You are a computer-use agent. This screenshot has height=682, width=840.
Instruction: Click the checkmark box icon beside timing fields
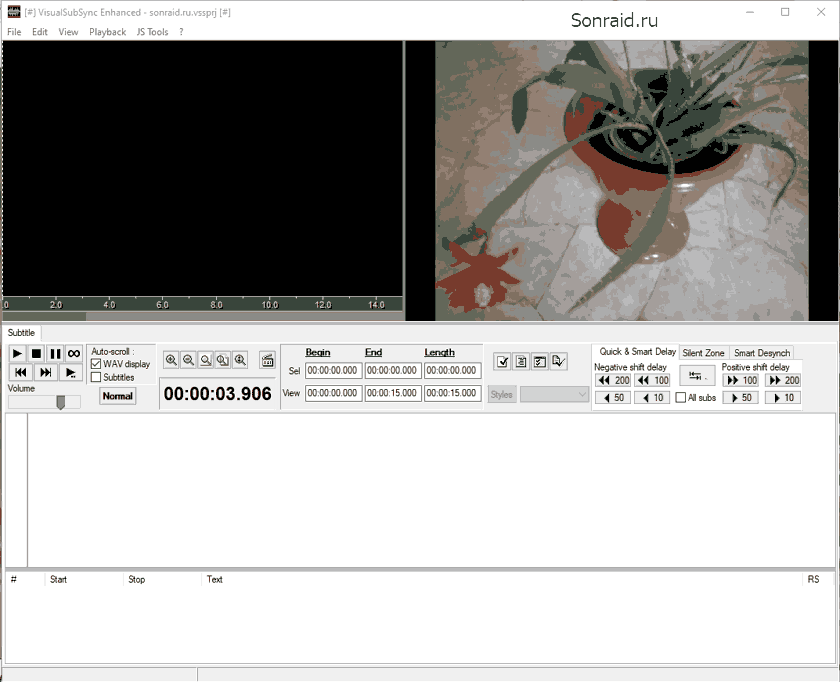pos(502,362)
